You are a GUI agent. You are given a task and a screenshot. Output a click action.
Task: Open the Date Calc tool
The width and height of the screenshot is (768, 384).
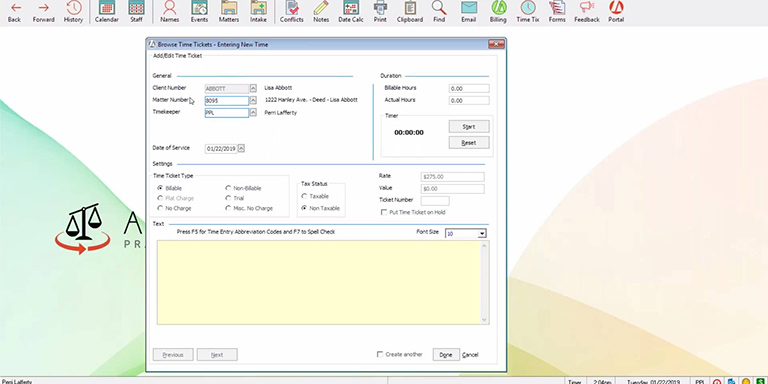[351, 12]
